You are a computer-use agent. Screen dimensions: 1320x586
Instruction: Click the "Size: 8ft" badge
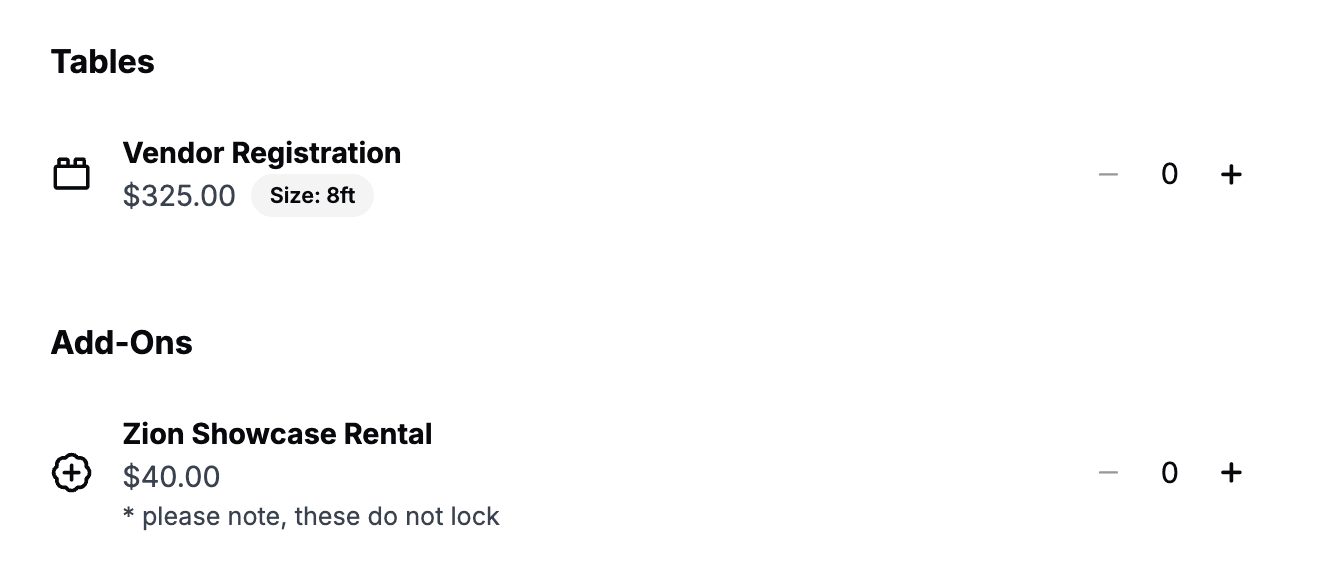[x=312, y=195]
